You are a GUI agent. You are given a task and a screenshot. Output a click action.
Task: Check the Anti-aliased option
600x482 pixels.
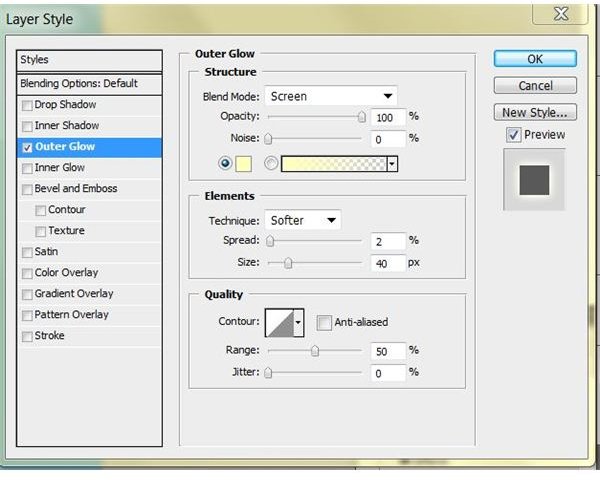click(x=324, y=322)
